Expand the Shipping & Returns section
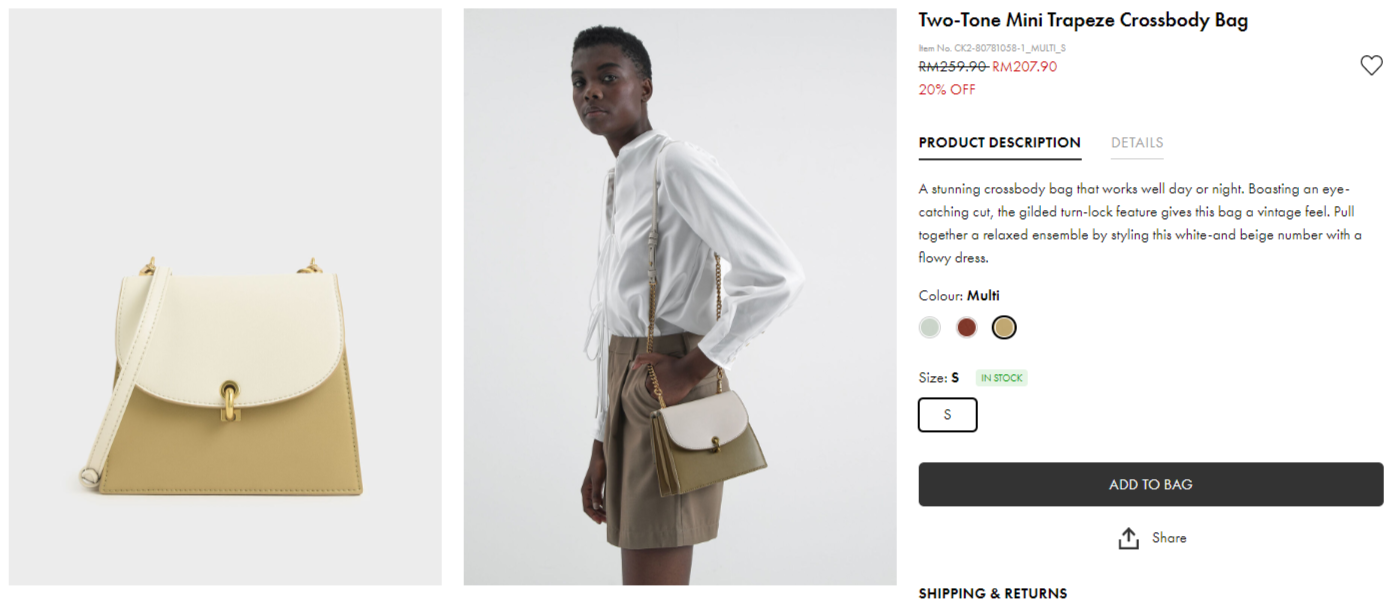Image resolution: width=1391 pixels, height=601 pixels. coord(993,593)
